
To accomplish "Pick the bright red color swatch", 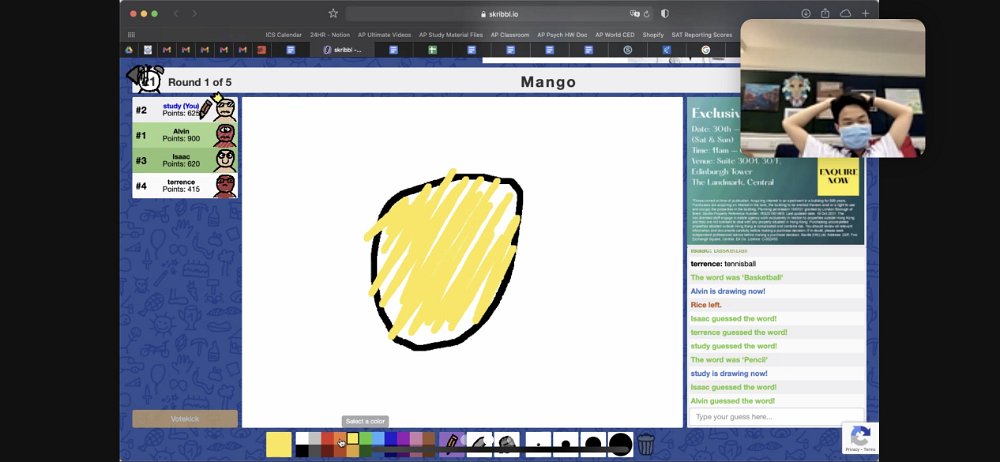I will [x=327, y=438].
